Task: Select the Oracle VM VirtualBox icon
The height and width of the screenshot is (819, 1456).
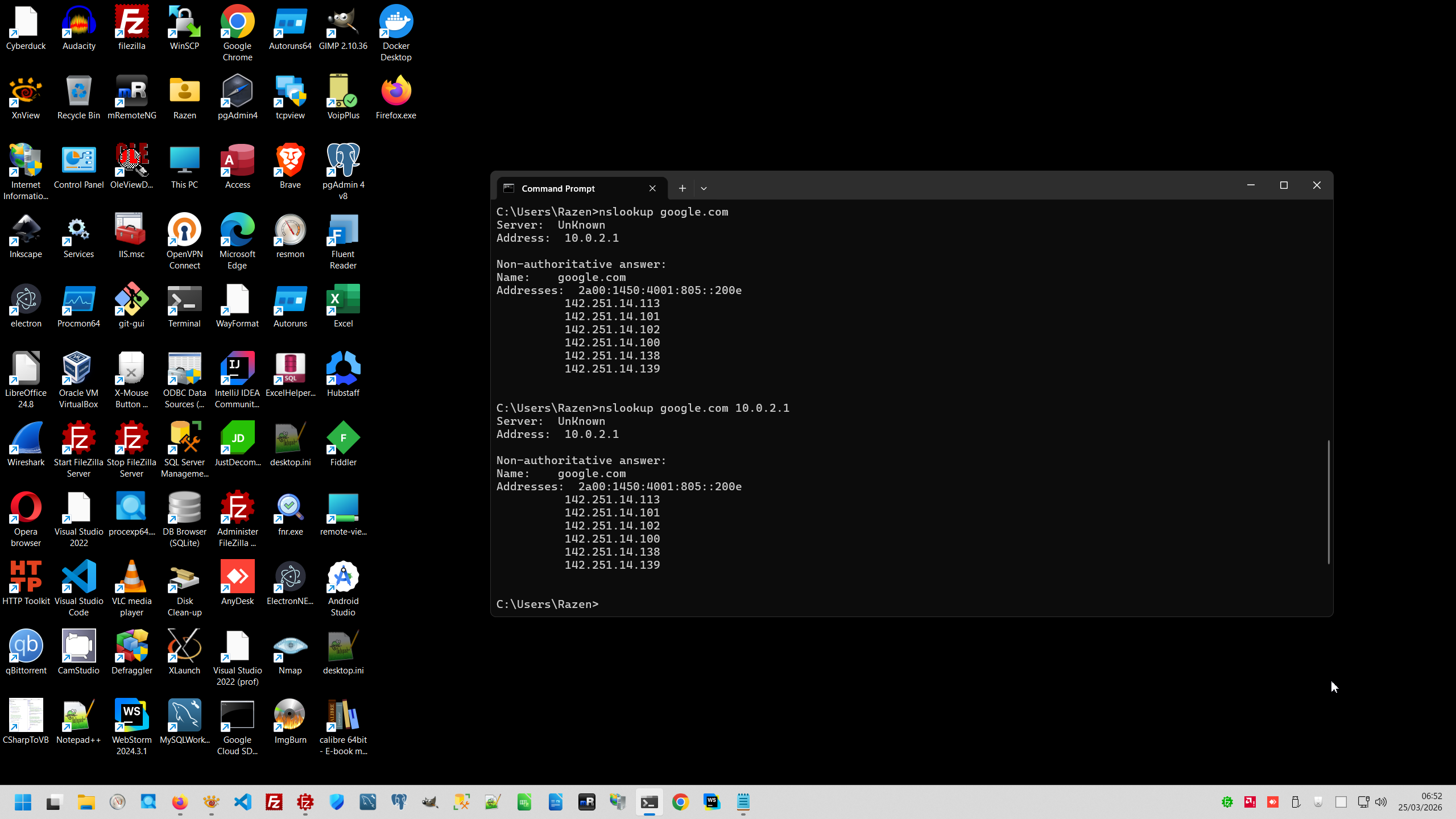Action: (78, 370)
